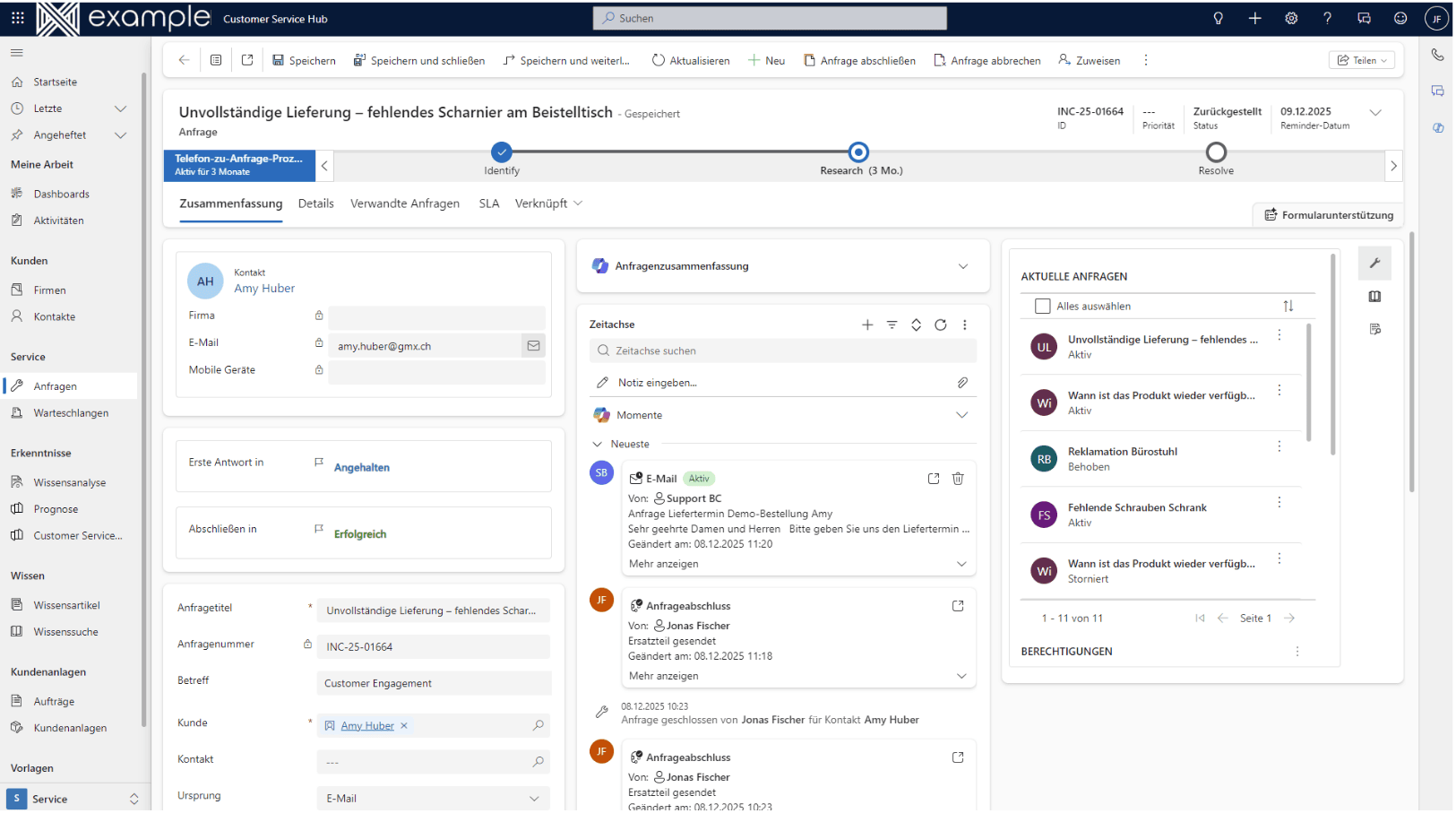Add a new timeline entry with plus icon
Image resolution: width=1456 pixels, height=822 pixels.
866,324
